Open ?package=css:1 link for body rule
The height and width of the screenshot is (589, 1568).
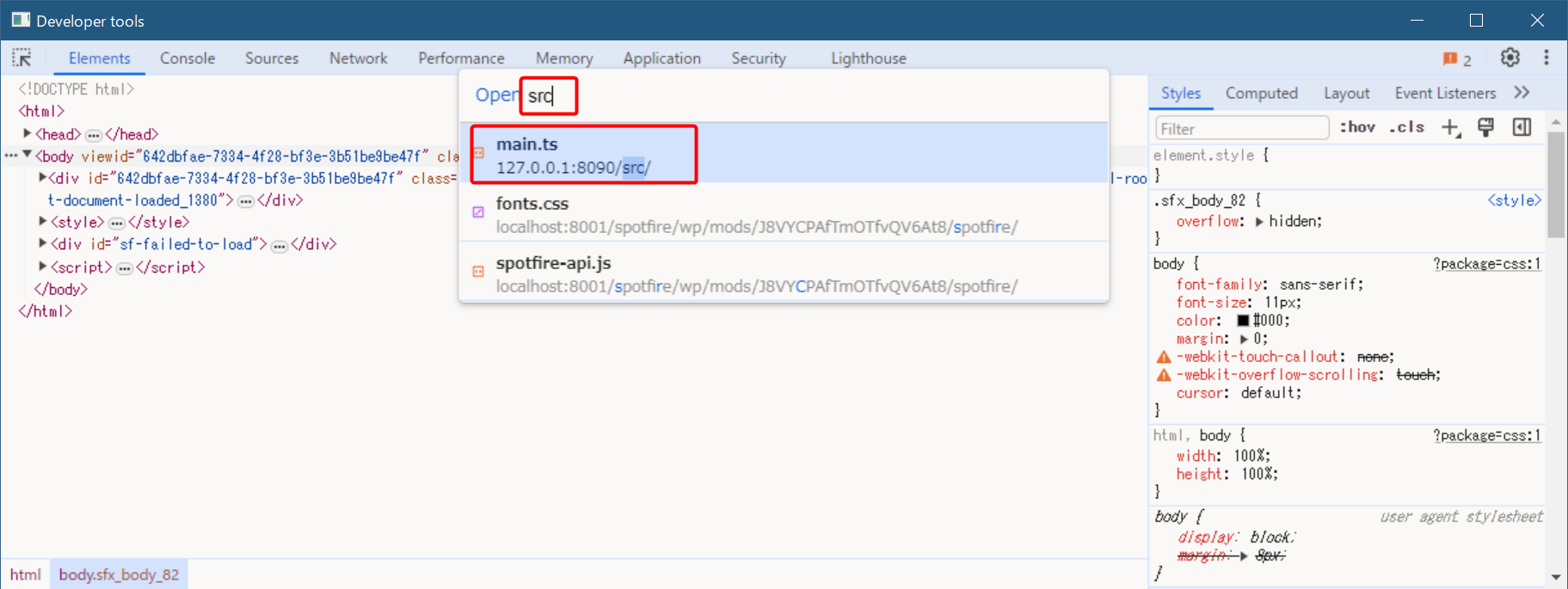coord(1487,264)
